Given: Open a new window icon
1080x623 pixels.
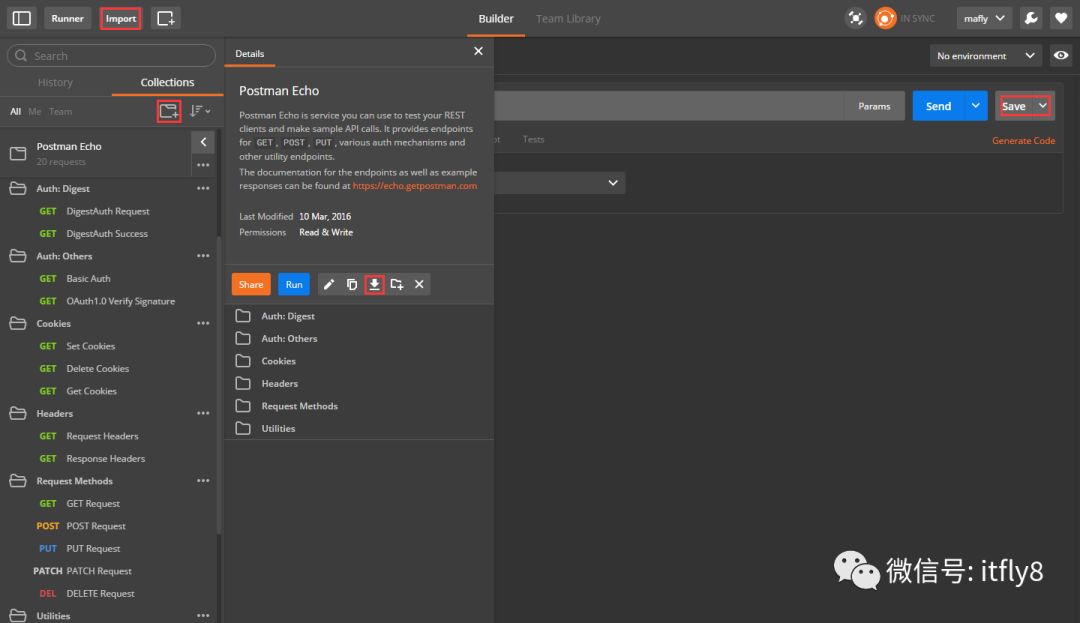Looking at the screenshot, I should pos(165,19).
